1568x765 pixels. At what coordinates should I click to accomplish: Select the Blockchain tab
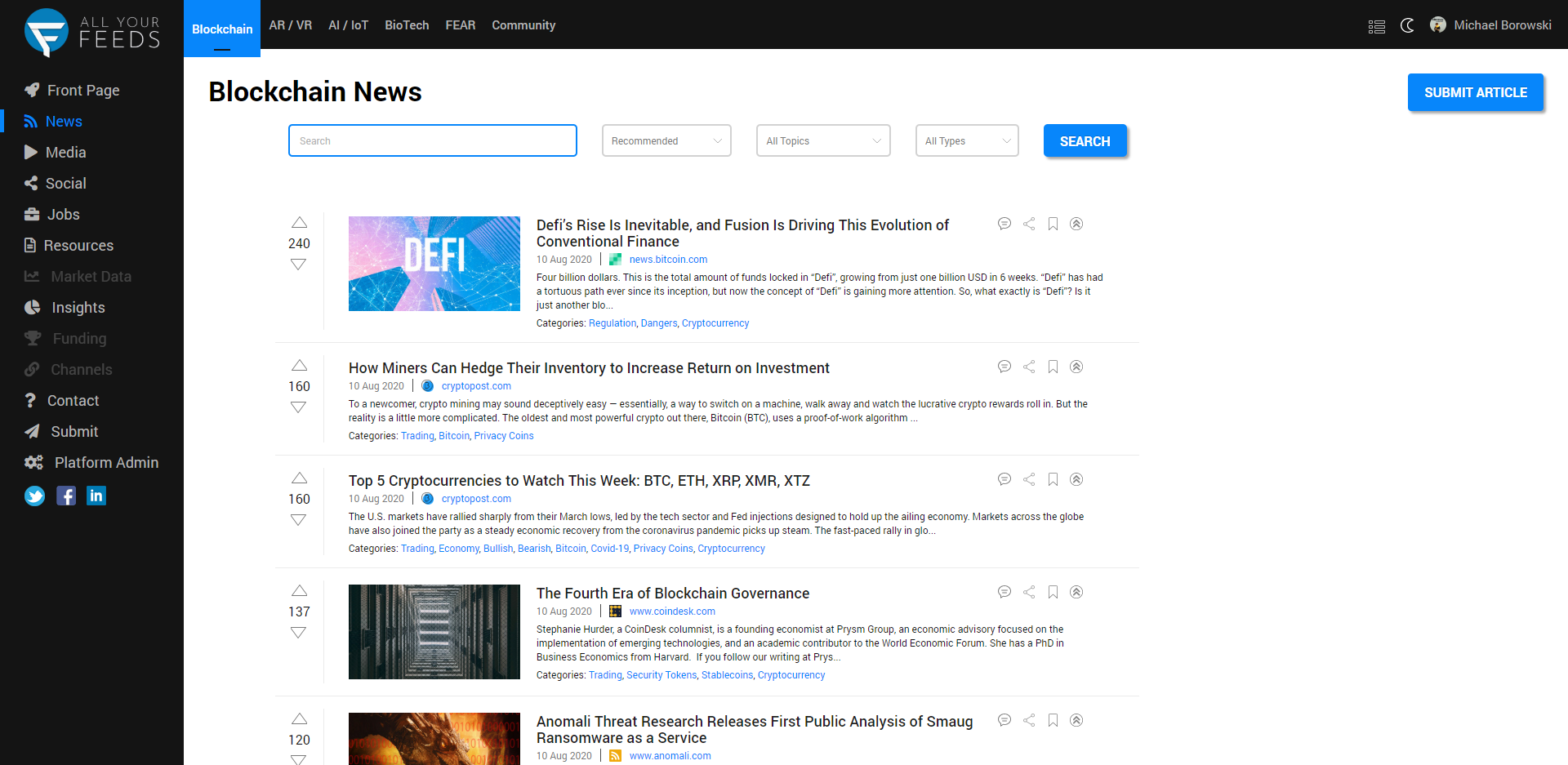coord(222,29)
